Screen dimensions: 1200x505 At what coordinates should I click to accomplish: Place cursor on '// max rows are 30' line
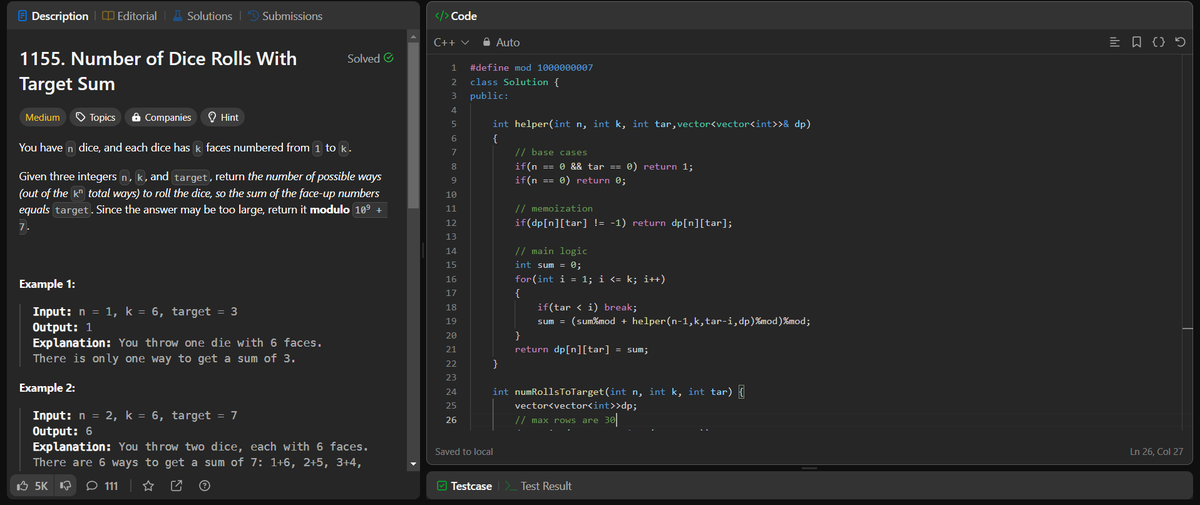point(565,420)
